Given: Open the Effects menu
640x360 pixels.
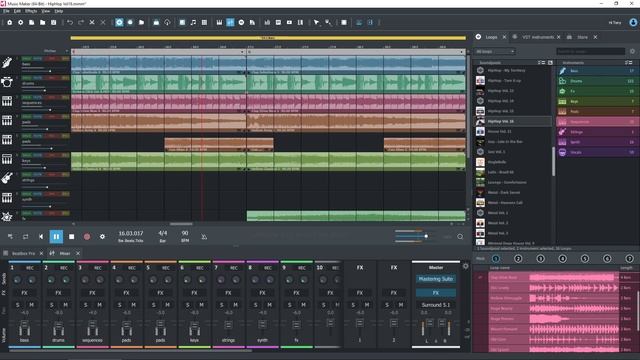Looking at the screenshot, I should (31, 11).
